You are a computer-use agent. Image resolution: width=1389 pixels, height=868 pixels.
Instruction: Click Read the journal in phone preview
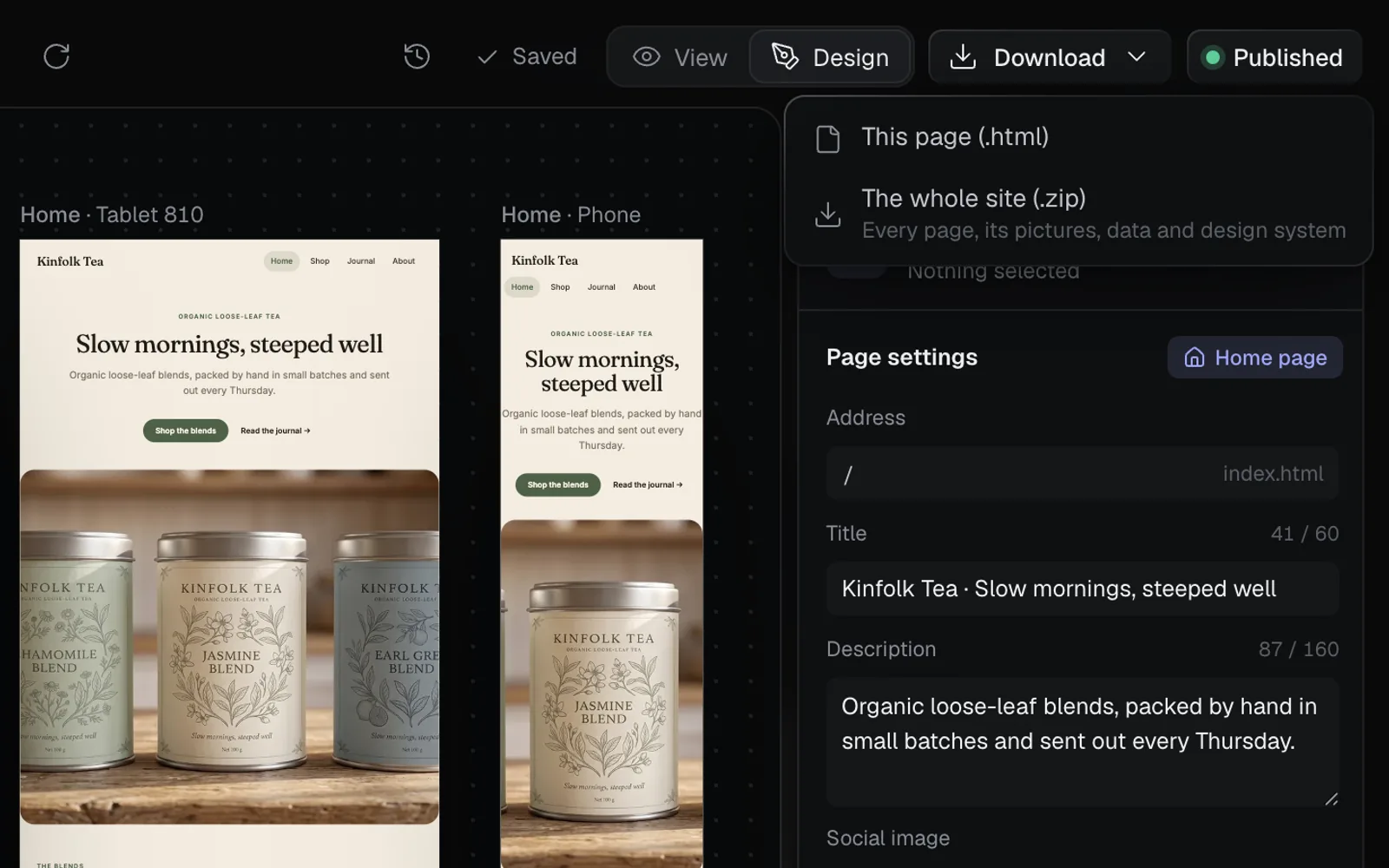pos(648,484)
